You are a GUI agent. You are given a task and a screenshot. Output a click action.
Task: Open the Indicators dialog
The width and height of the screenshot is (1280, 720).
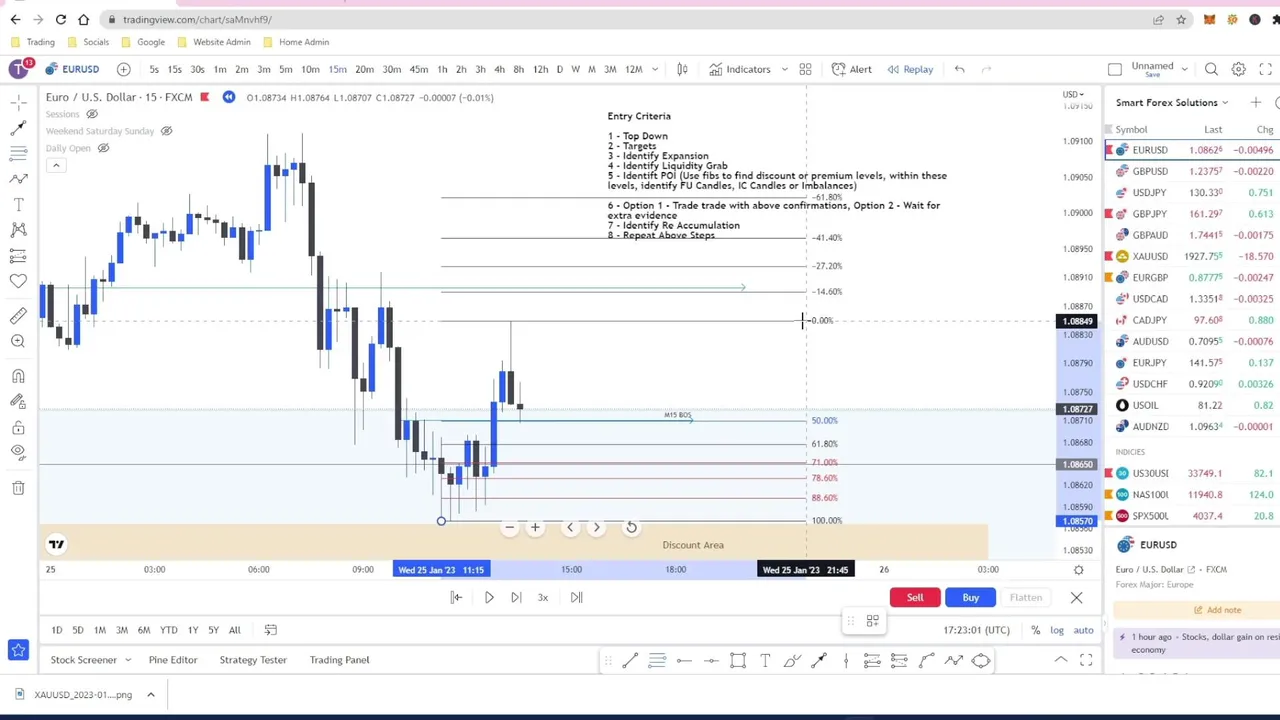pos(740,69)
